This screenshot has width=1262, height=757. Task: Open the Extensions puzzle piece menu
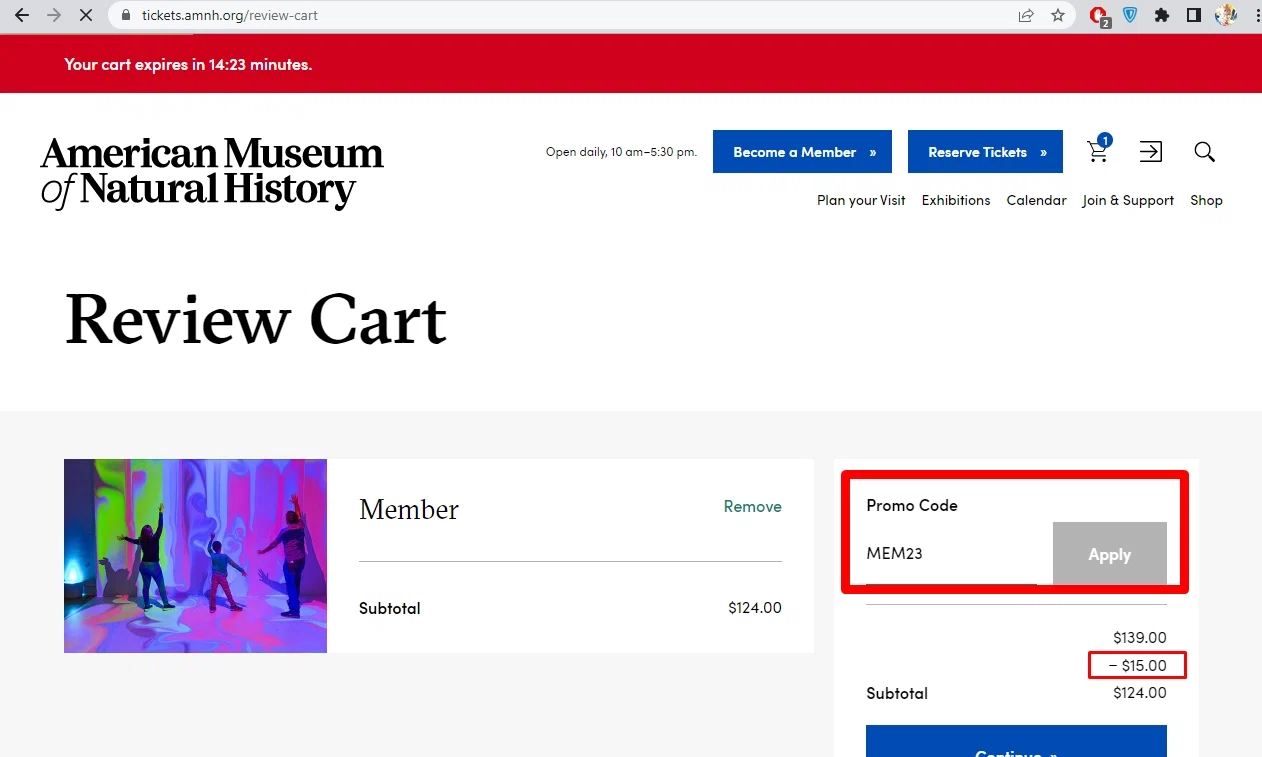(x=1162, y=15)
